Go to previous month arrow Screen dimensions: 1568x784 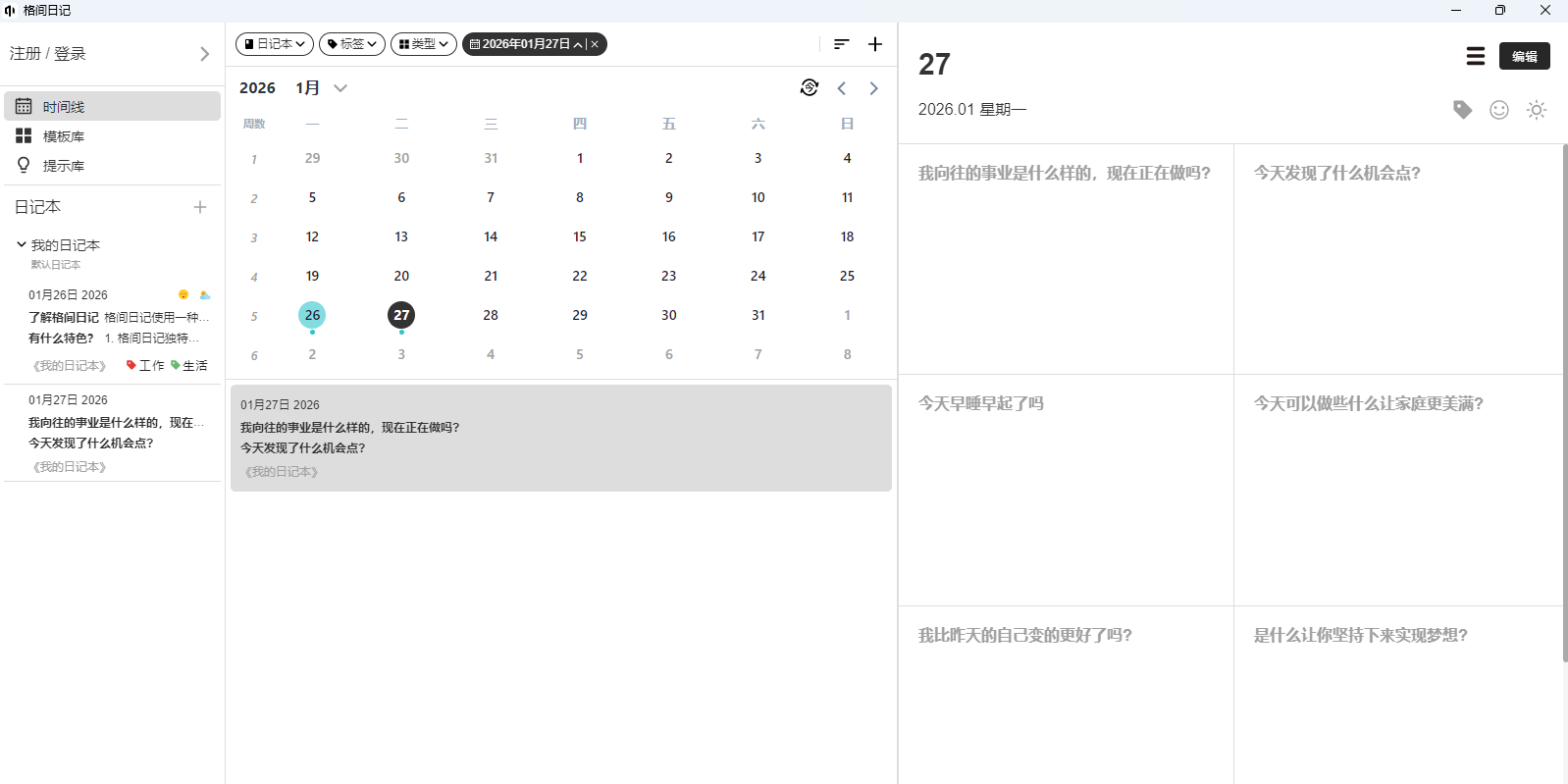842,88
